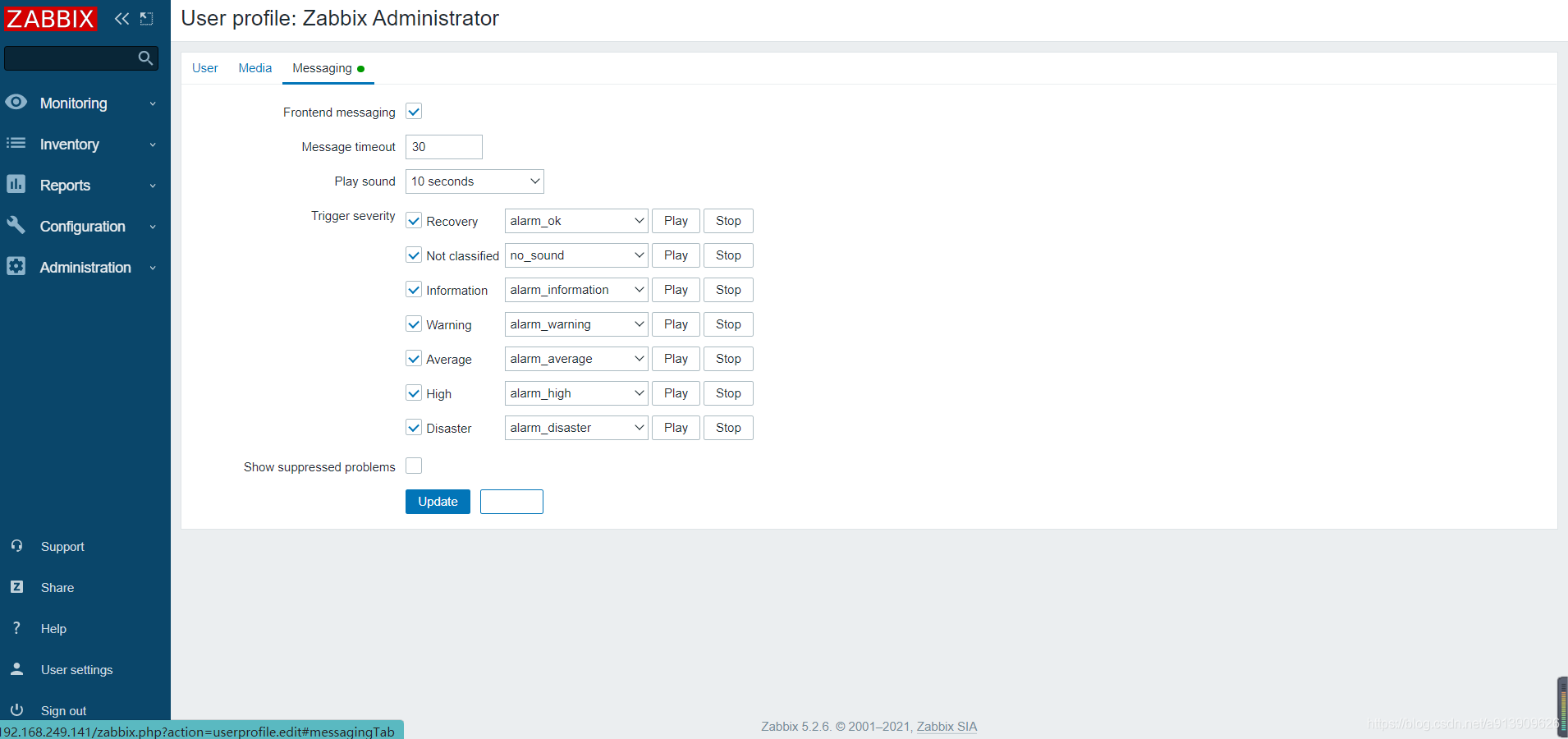Image resolution: width=1568 pixels, height=739 pixels.
Task: Click the Inventory list icon
Action: (x=16, y=143)
